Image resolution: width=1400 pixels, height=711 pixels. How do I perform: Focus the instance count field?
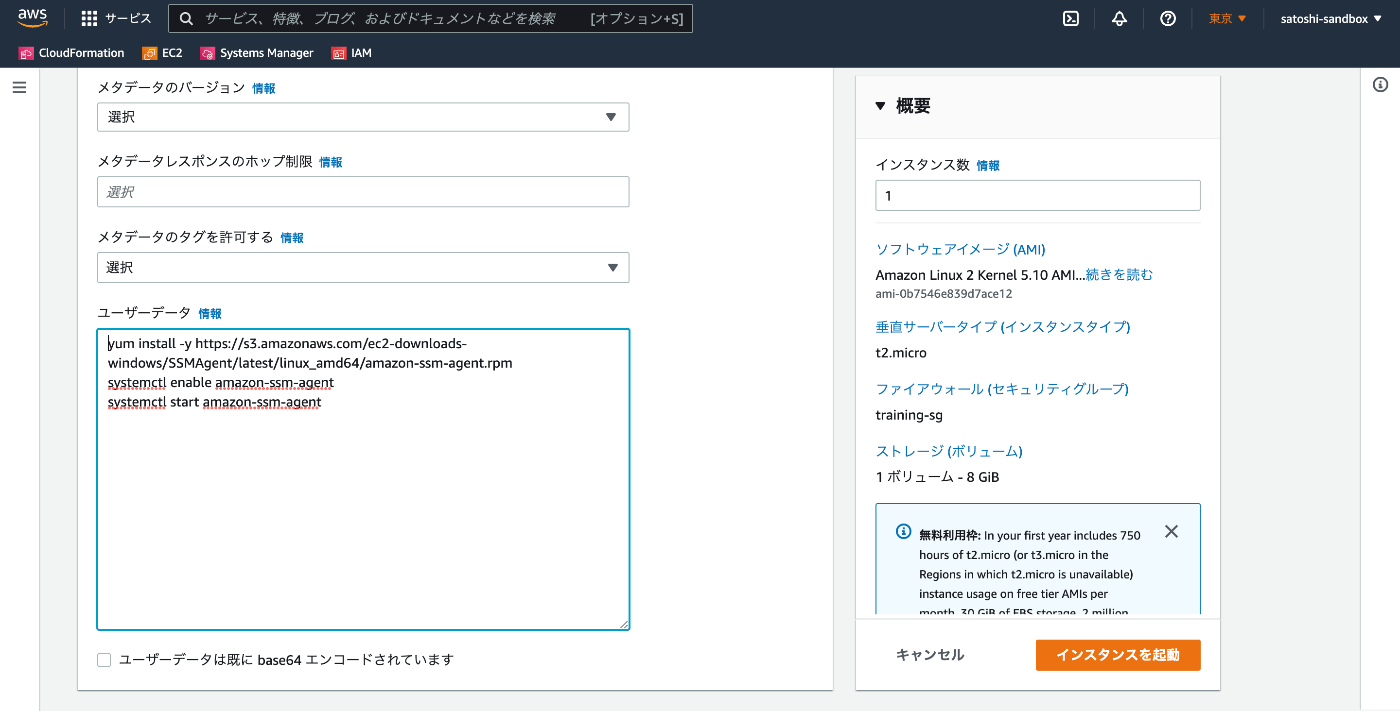(1038, 196)
